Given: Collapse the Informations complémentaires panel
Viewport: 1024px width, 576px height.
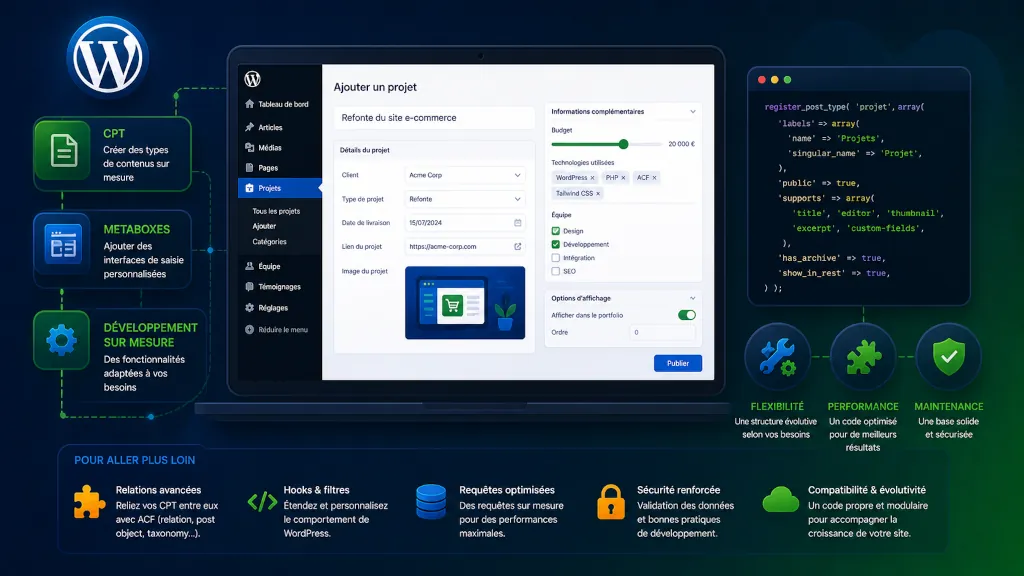Looking at the screenshot, I should [693, 112].
